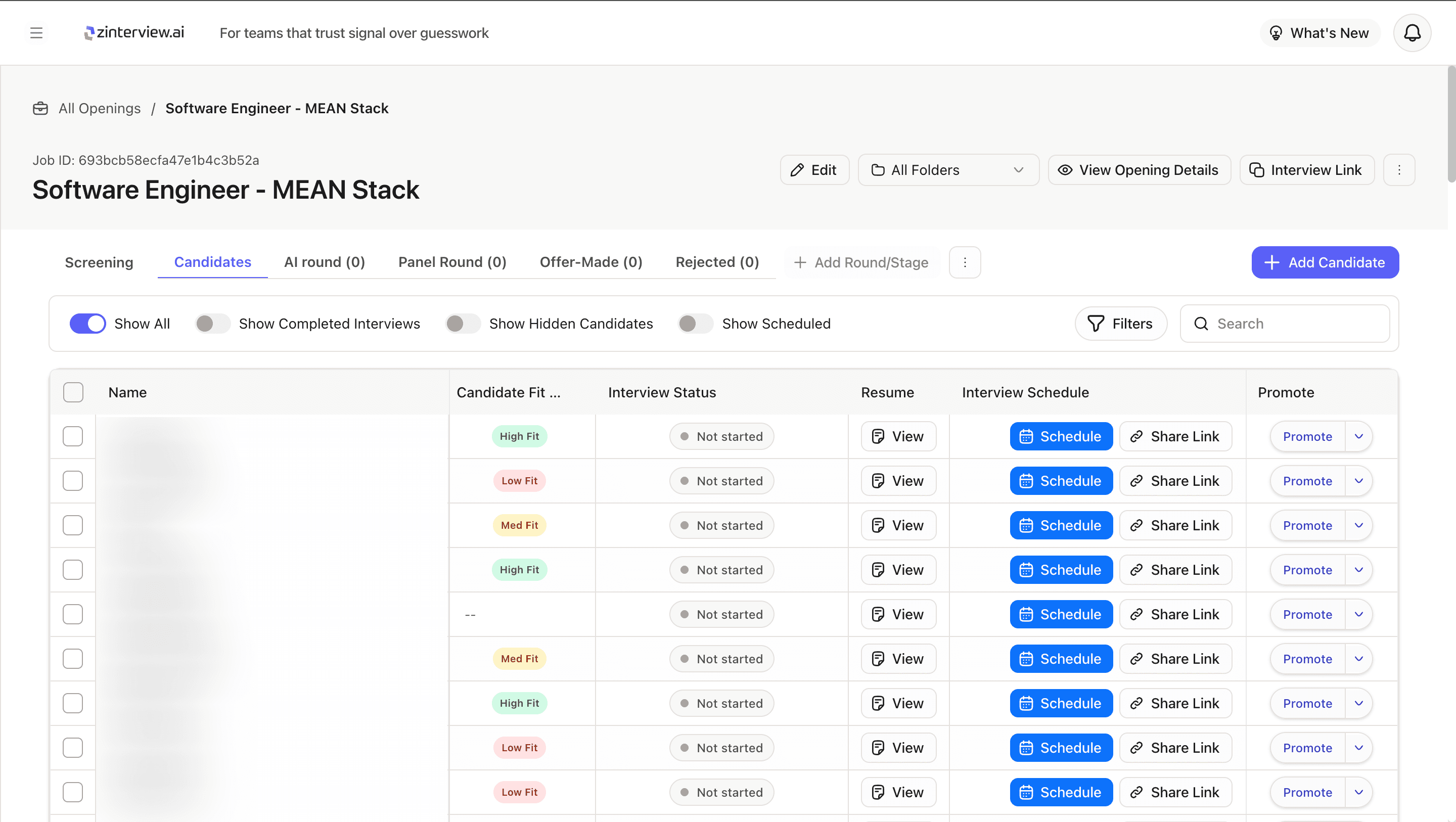Click the What's New lightbulb icon
The width and height of the screenshot is (1456, 822).
1276,33
